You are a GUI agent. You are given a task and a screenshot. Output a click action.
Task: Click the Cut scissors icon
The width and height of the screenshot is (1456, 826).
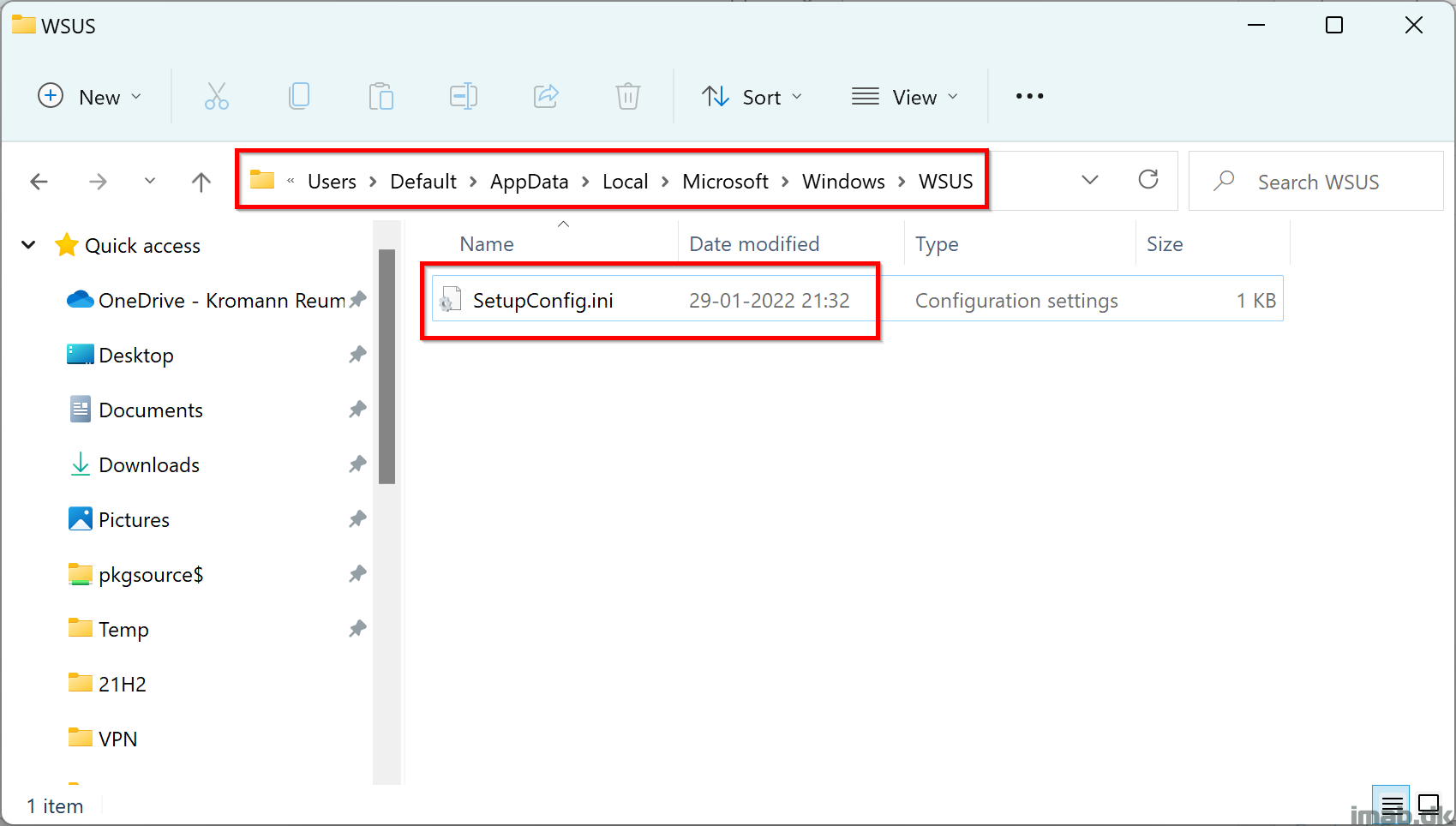click(x=217, y=97)
